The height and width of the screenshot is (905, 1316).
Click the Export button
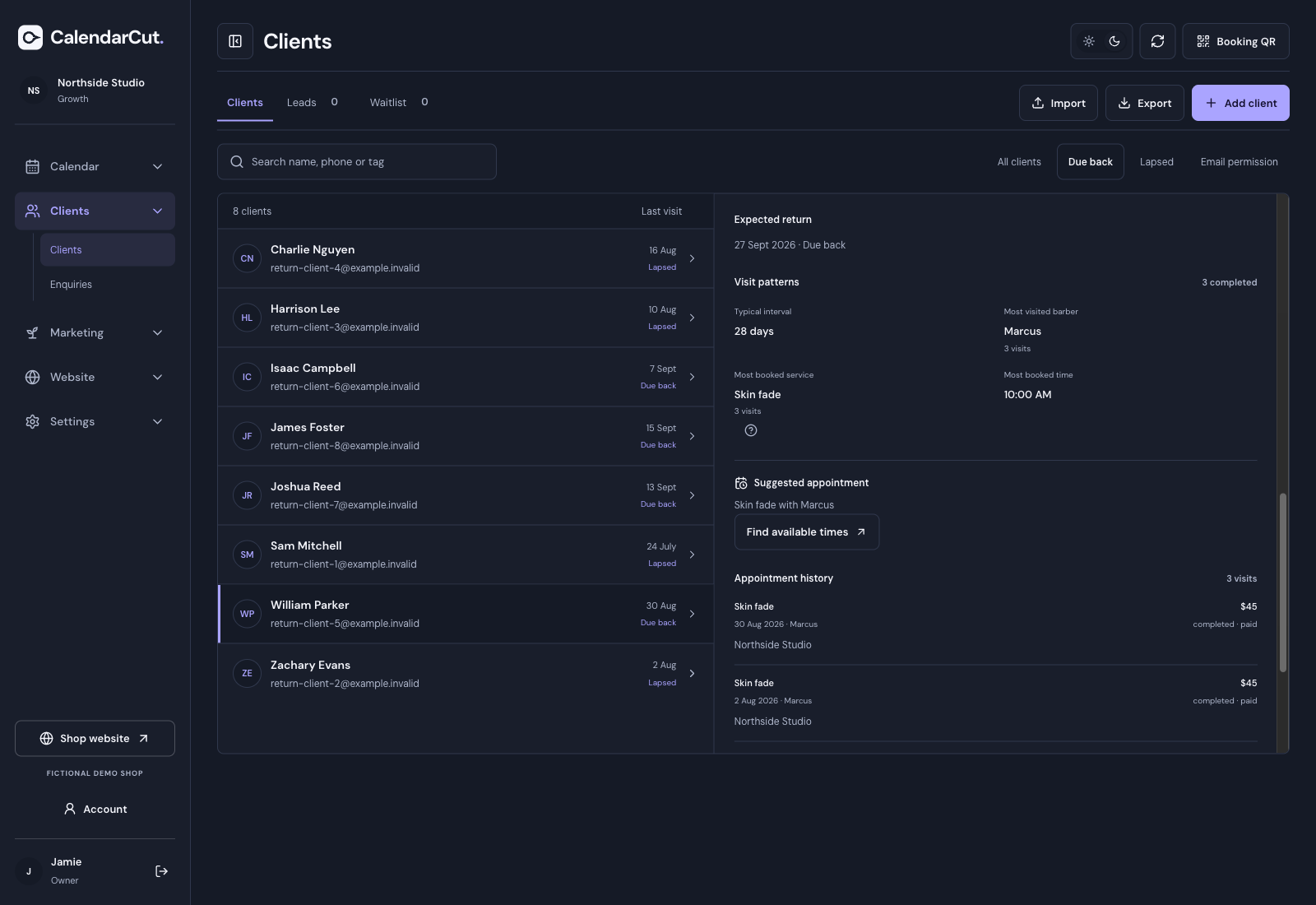coord(1145,103)
